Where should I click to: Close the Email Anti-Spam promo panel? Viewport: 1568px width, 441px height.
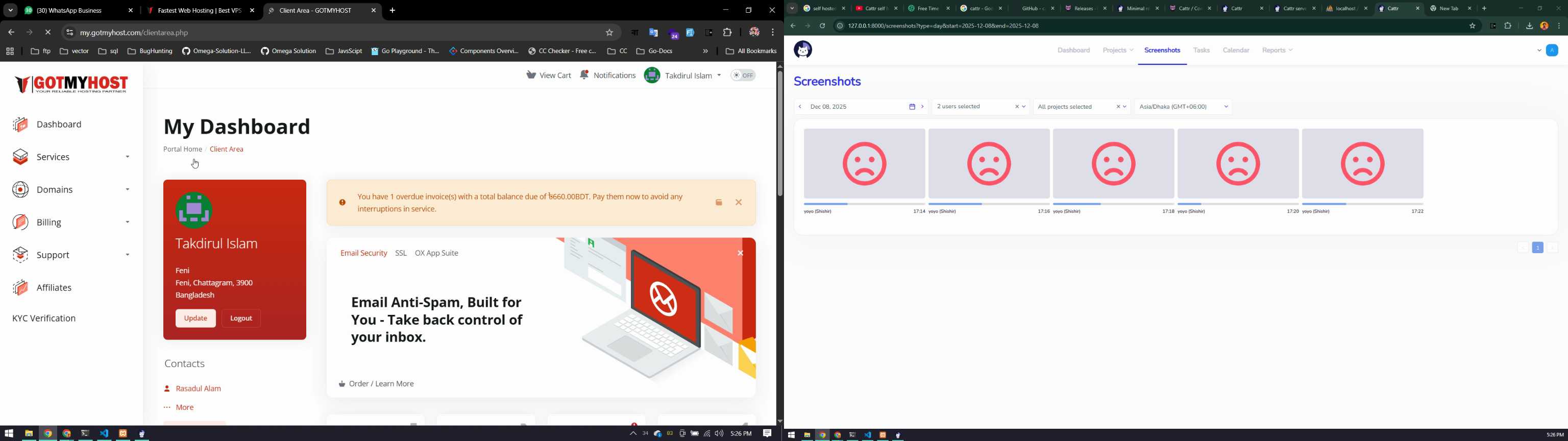point(740,253)
